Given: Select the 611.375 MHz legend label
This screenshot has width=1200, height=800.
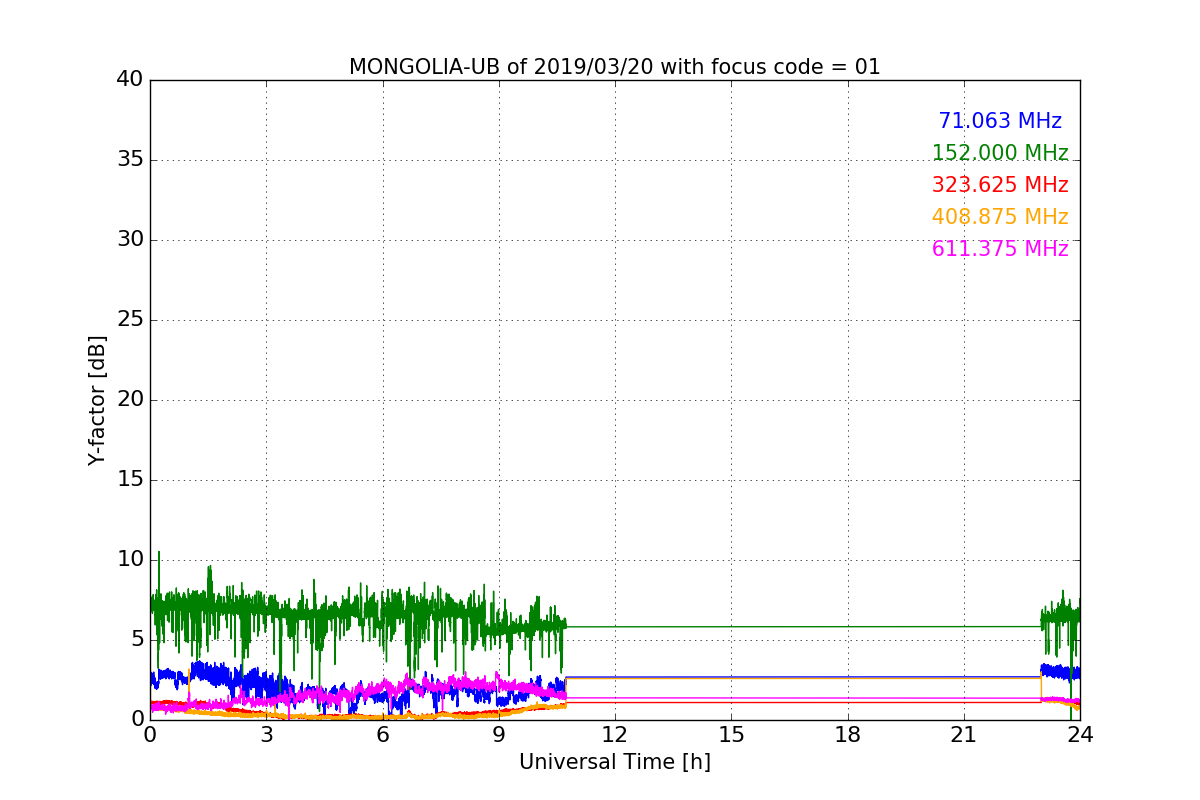Looking at the screenshot, I should point(1000,249).
